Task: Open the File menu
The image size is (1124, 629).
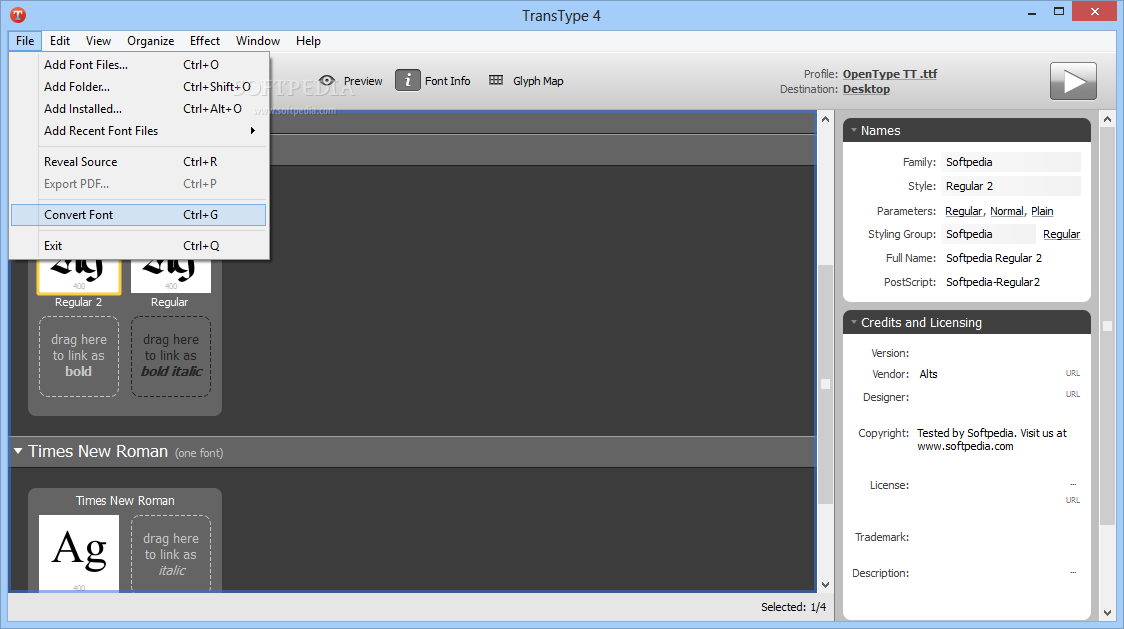Action: click(x=25, y=41)
